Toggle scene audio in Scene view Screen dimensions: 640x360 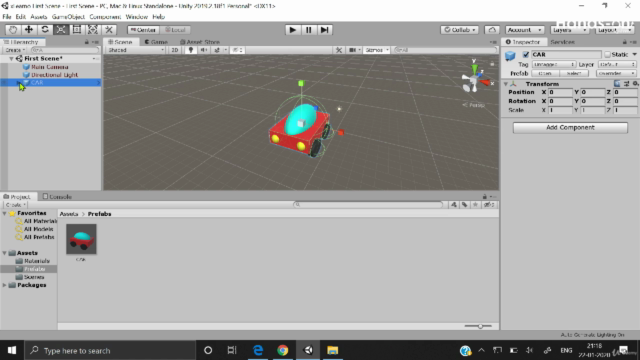204,50
